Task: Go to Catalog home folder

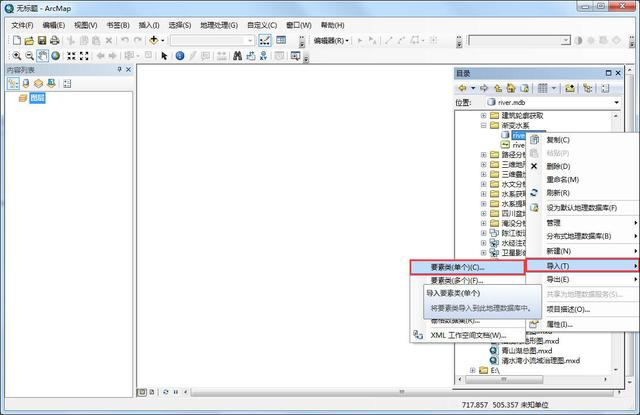Action: click(x=511, y=88)
